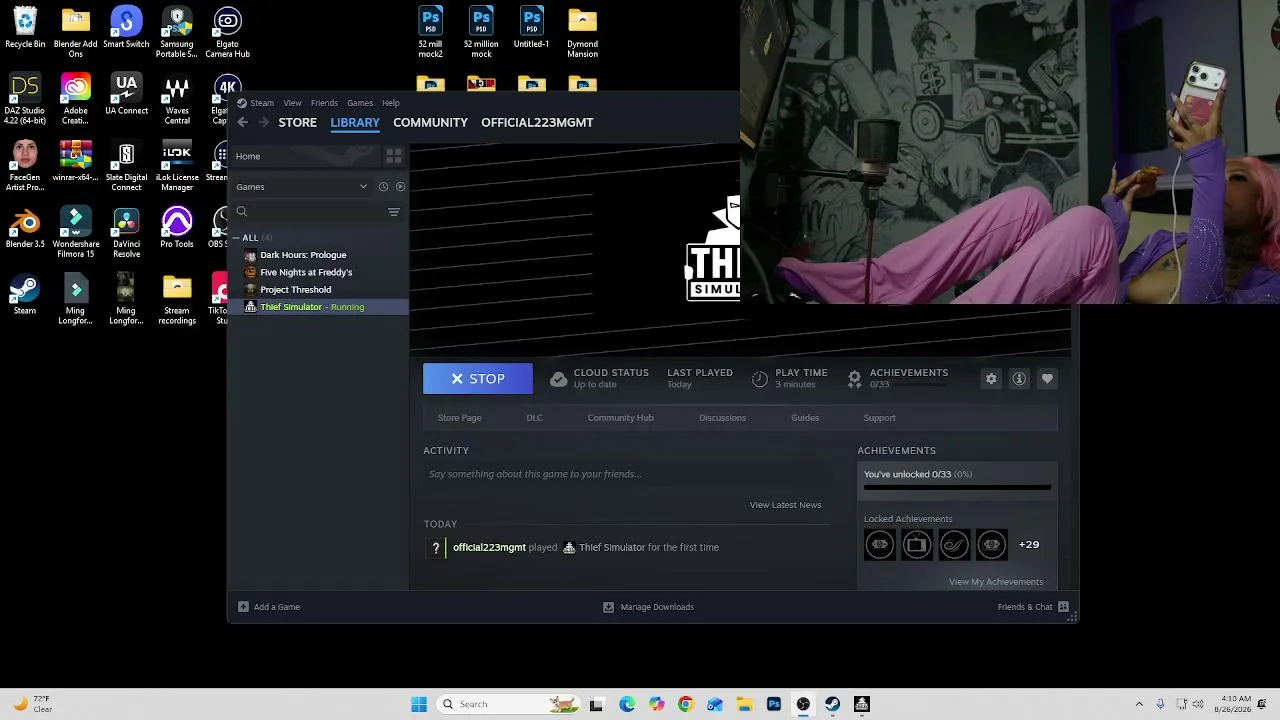Open the signature-style locked achievement icon

tap(954, 545)
